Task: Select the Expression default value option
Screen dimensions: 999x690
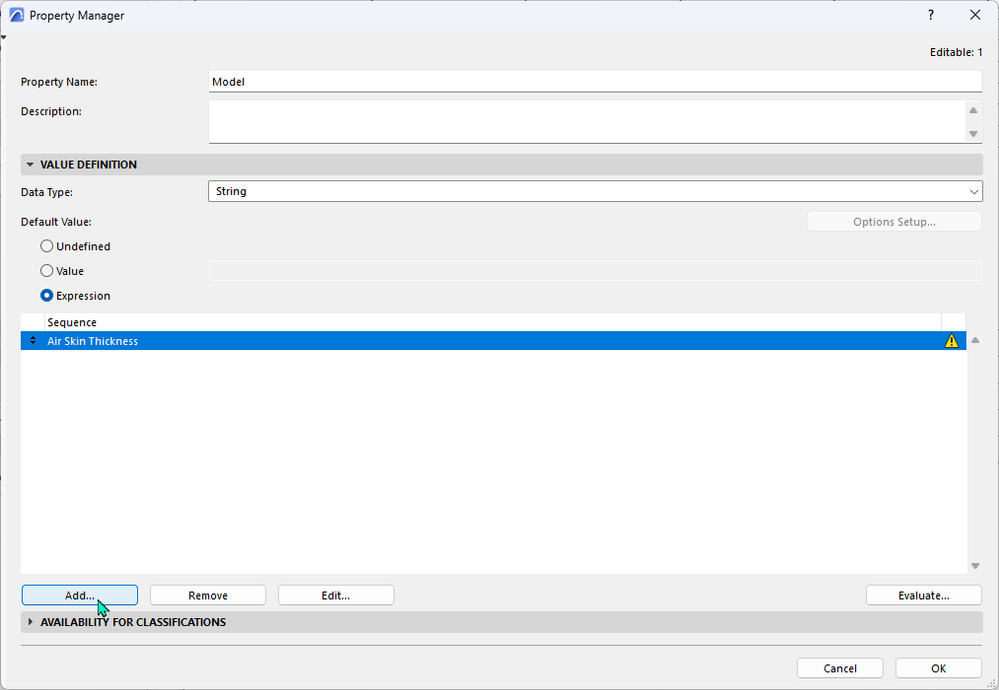Action: pyautogui.click(x=46, y=295)
